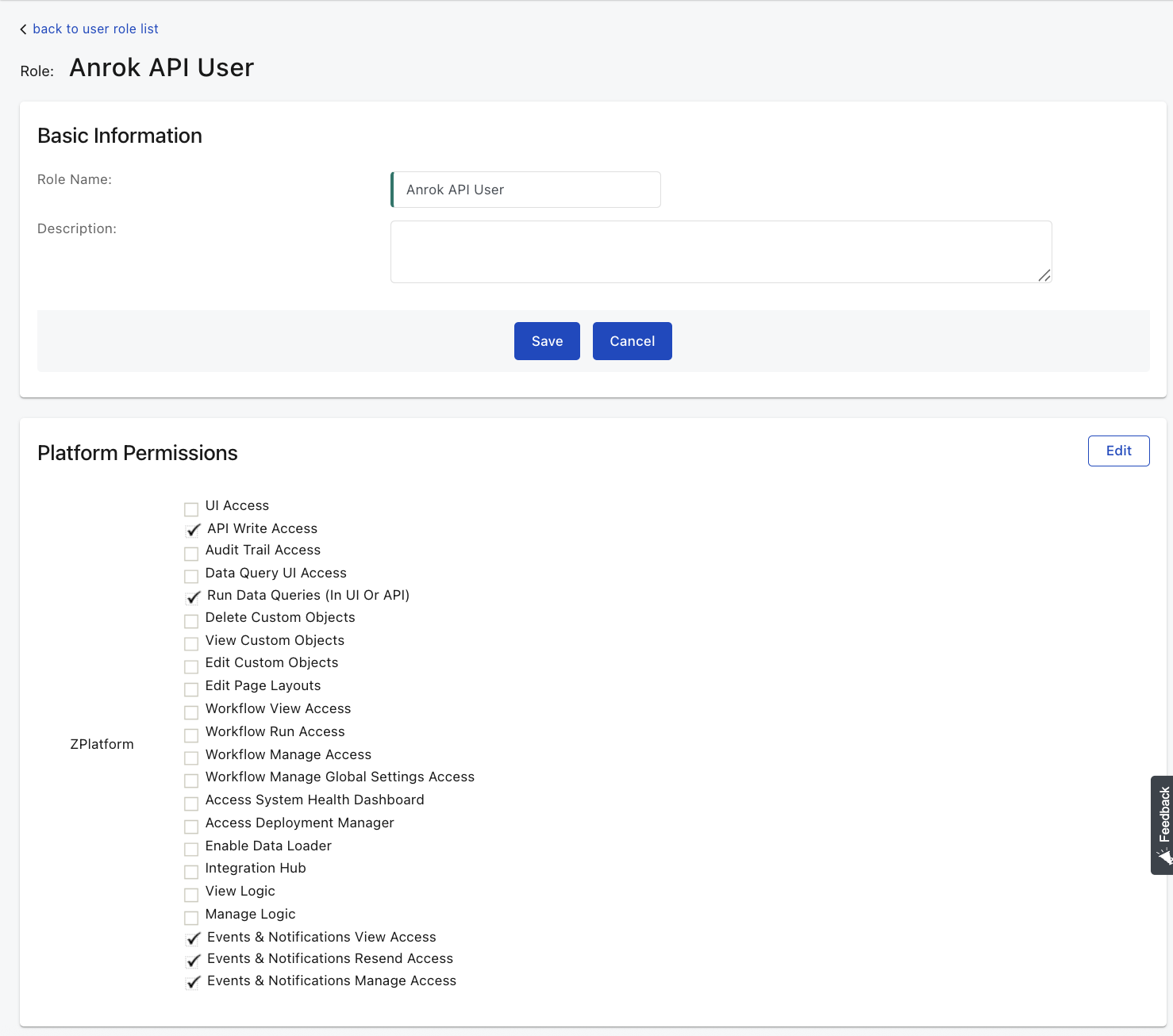1173x1036 pixels.
Task: Disable Run Data Queries permission checkbox
Action: click(193, 597)
